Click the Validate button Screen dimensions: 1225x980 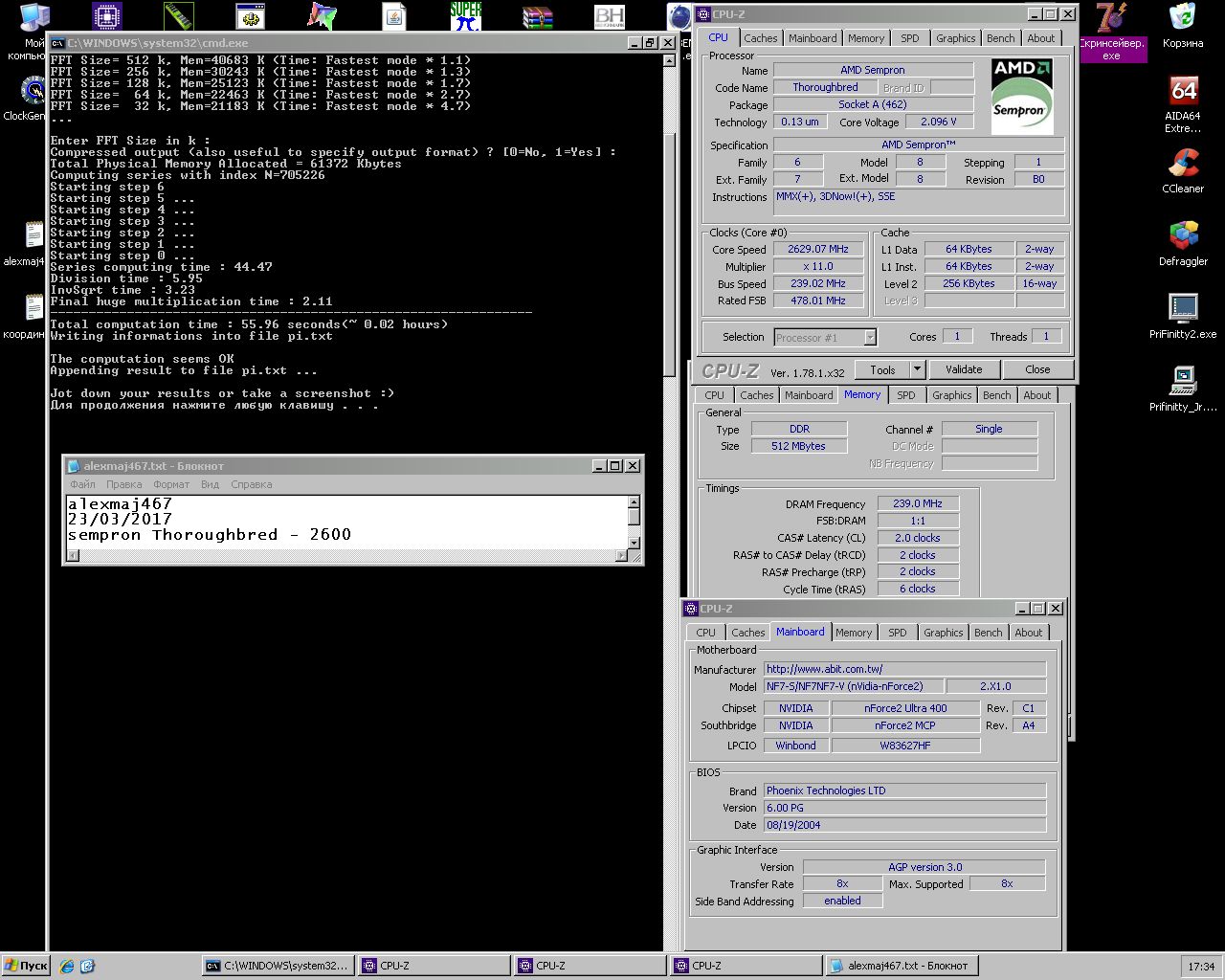pos(964,369)
